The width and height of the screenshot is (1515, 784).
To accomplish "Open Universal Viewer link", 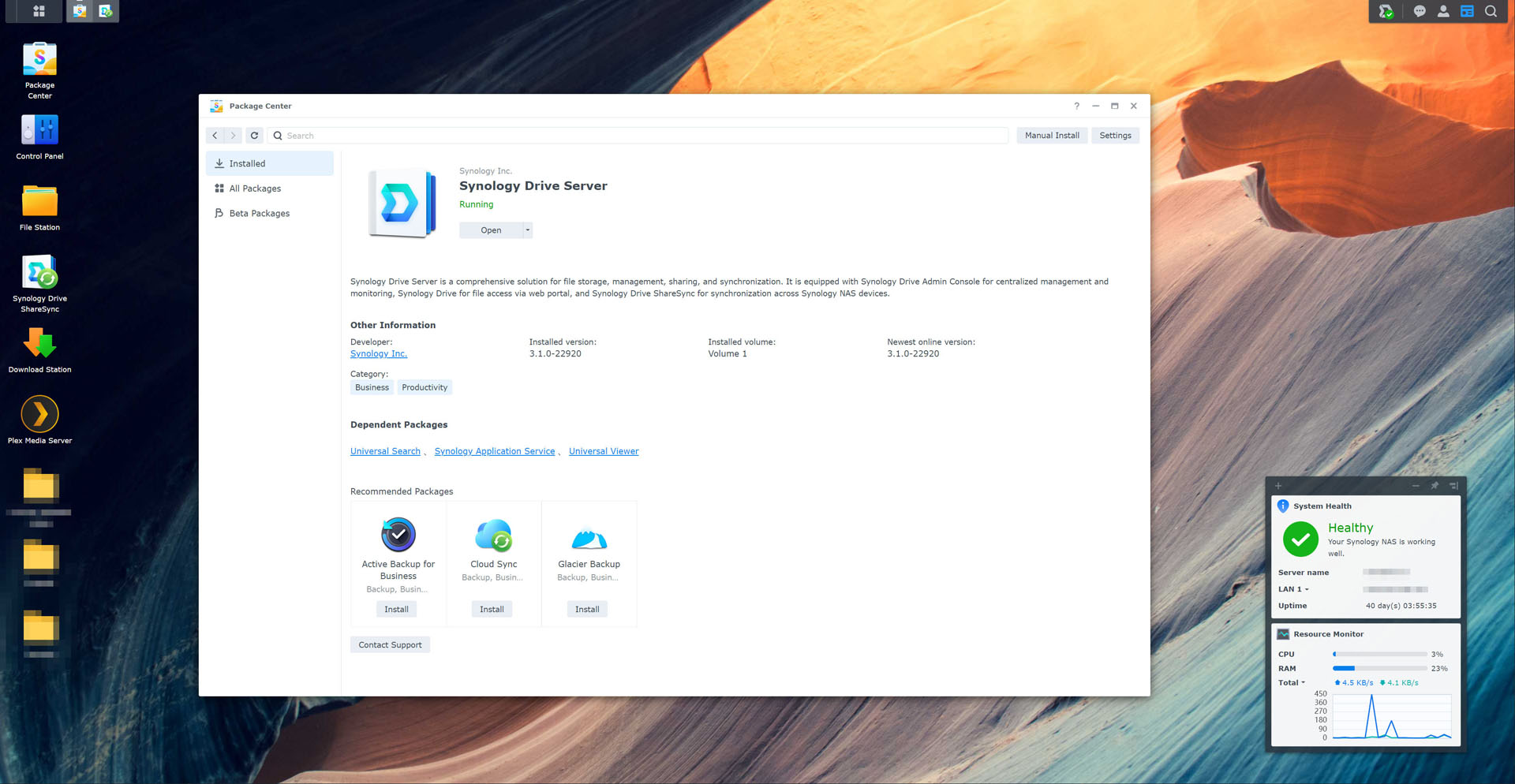I will (604, 451).
